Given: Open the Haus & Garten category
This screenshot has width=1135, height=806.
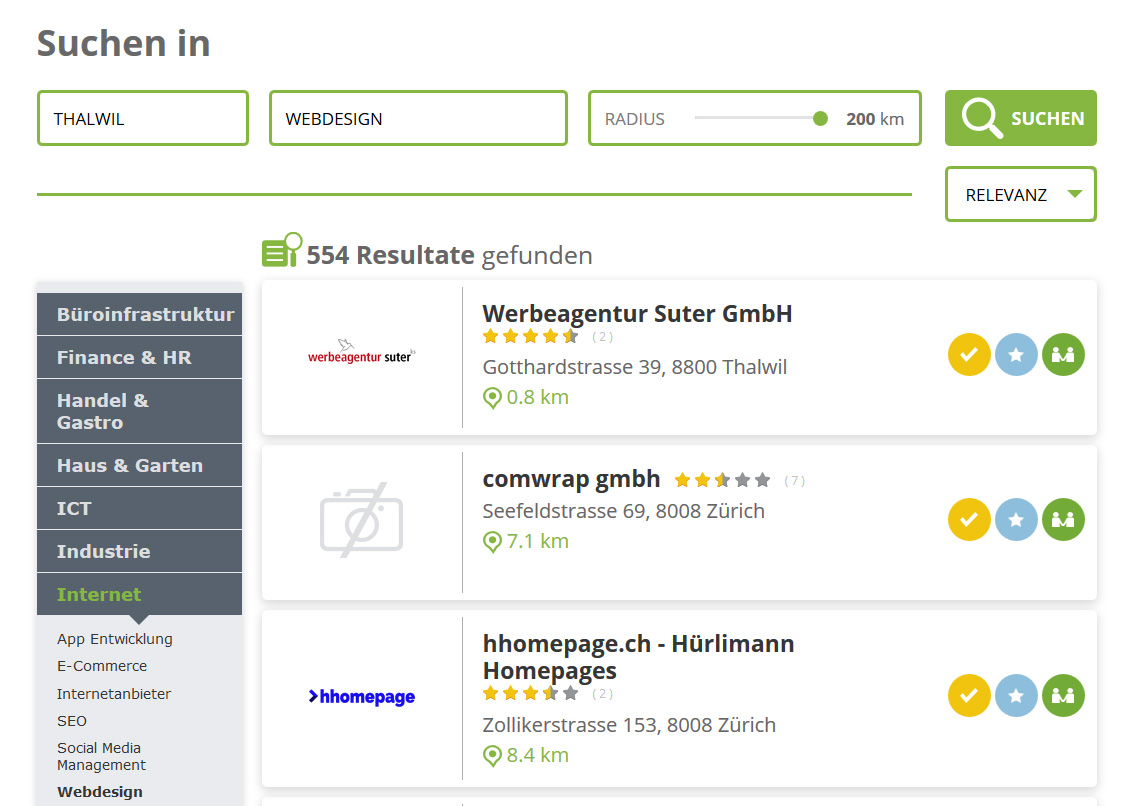Looking at the screenshot, I should click(140, 465).
